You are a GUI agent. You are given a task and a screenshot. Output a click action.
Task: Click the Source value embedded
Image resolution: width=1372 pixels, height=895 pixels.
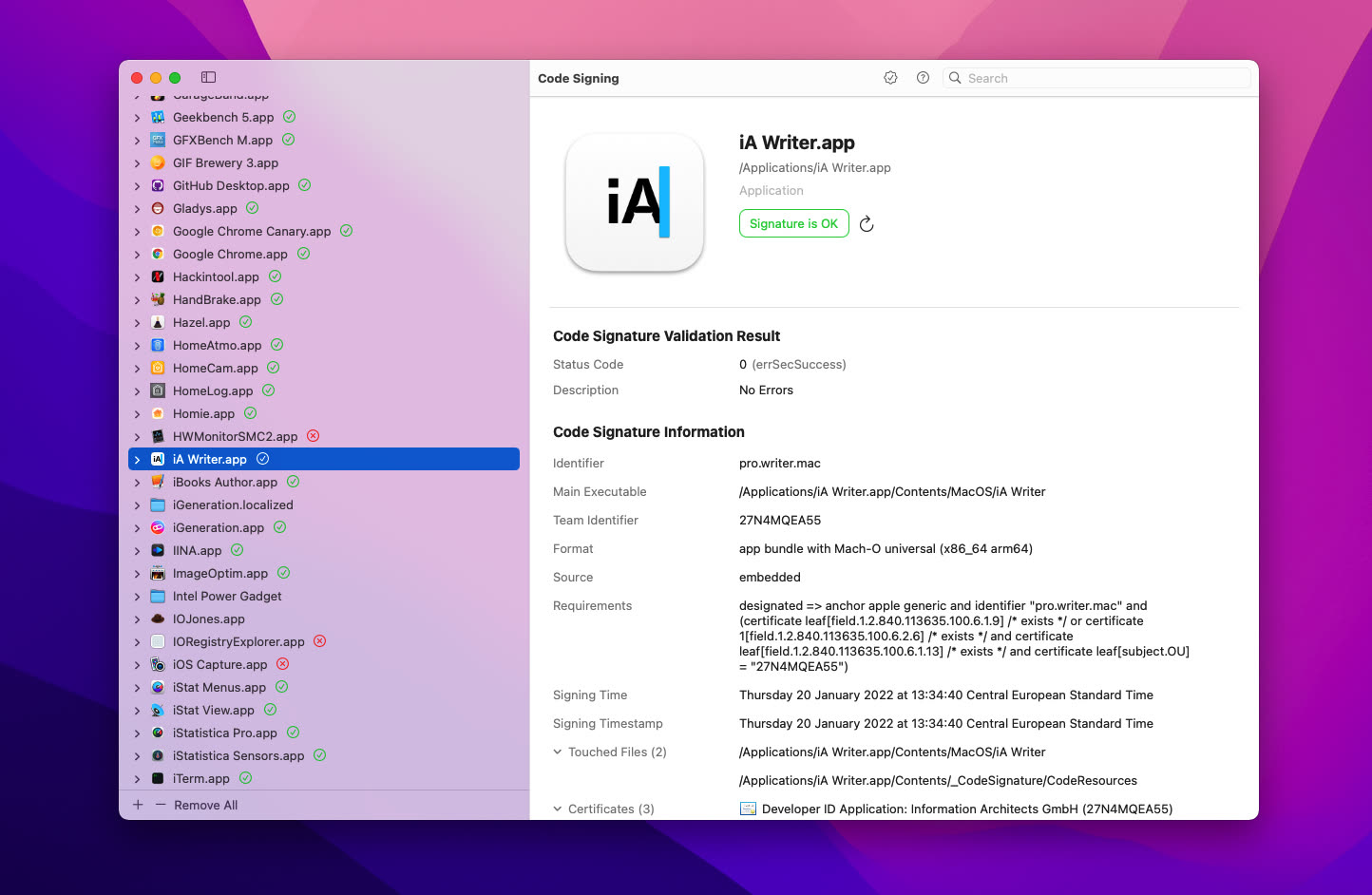point(770,577)
